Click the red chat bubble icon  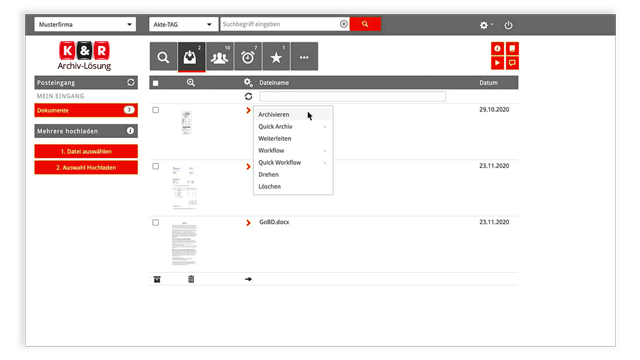512,63
